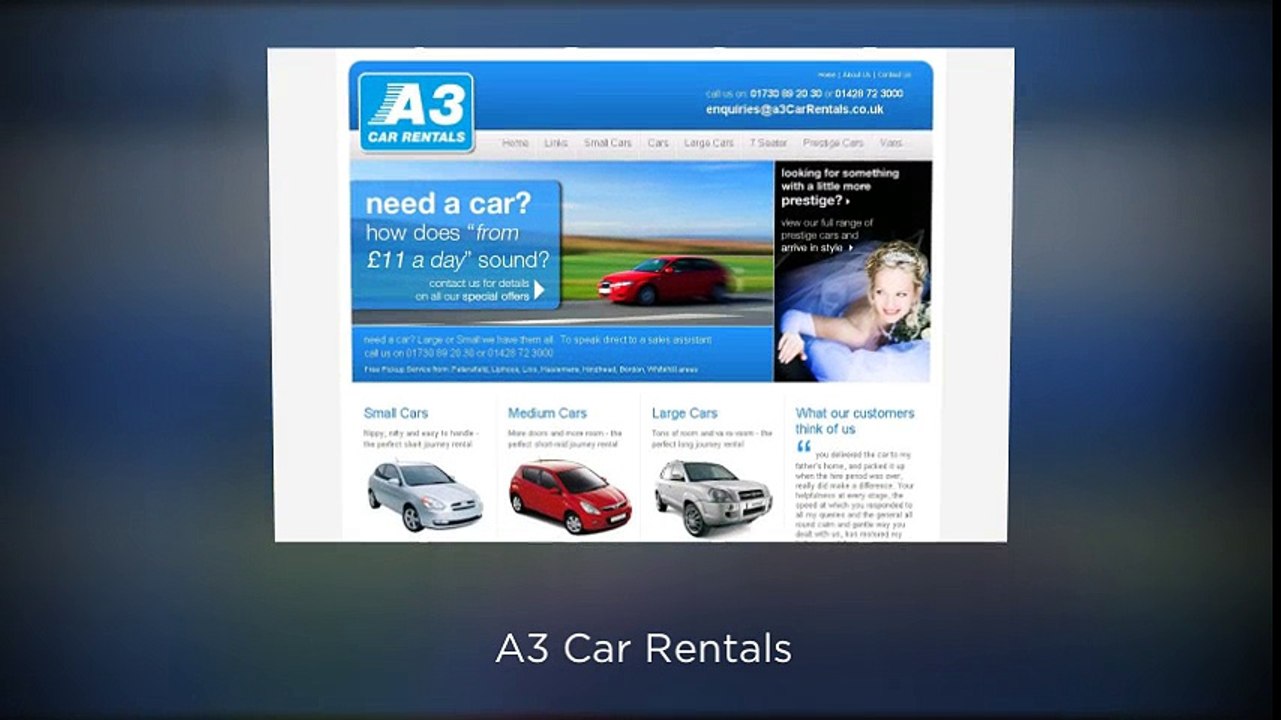1281x720 pixels.
Task: Open the Home tab in navigation bar
Action: 515,143
